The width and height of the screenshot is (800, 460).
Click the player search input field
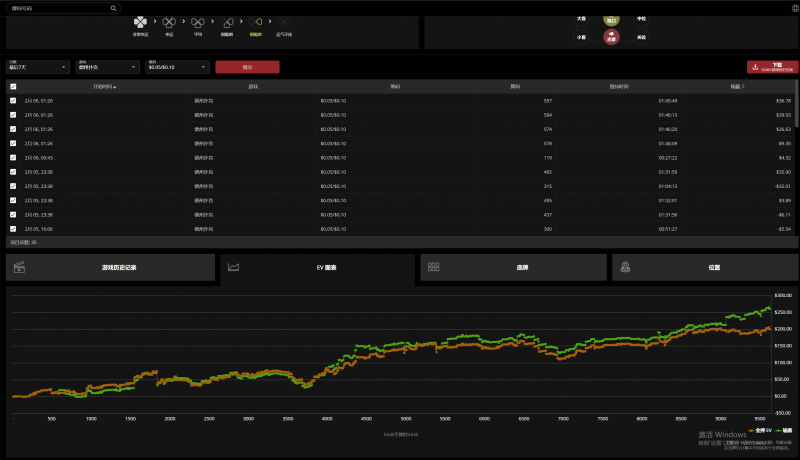pyautogui.click(x=55, y=8)
